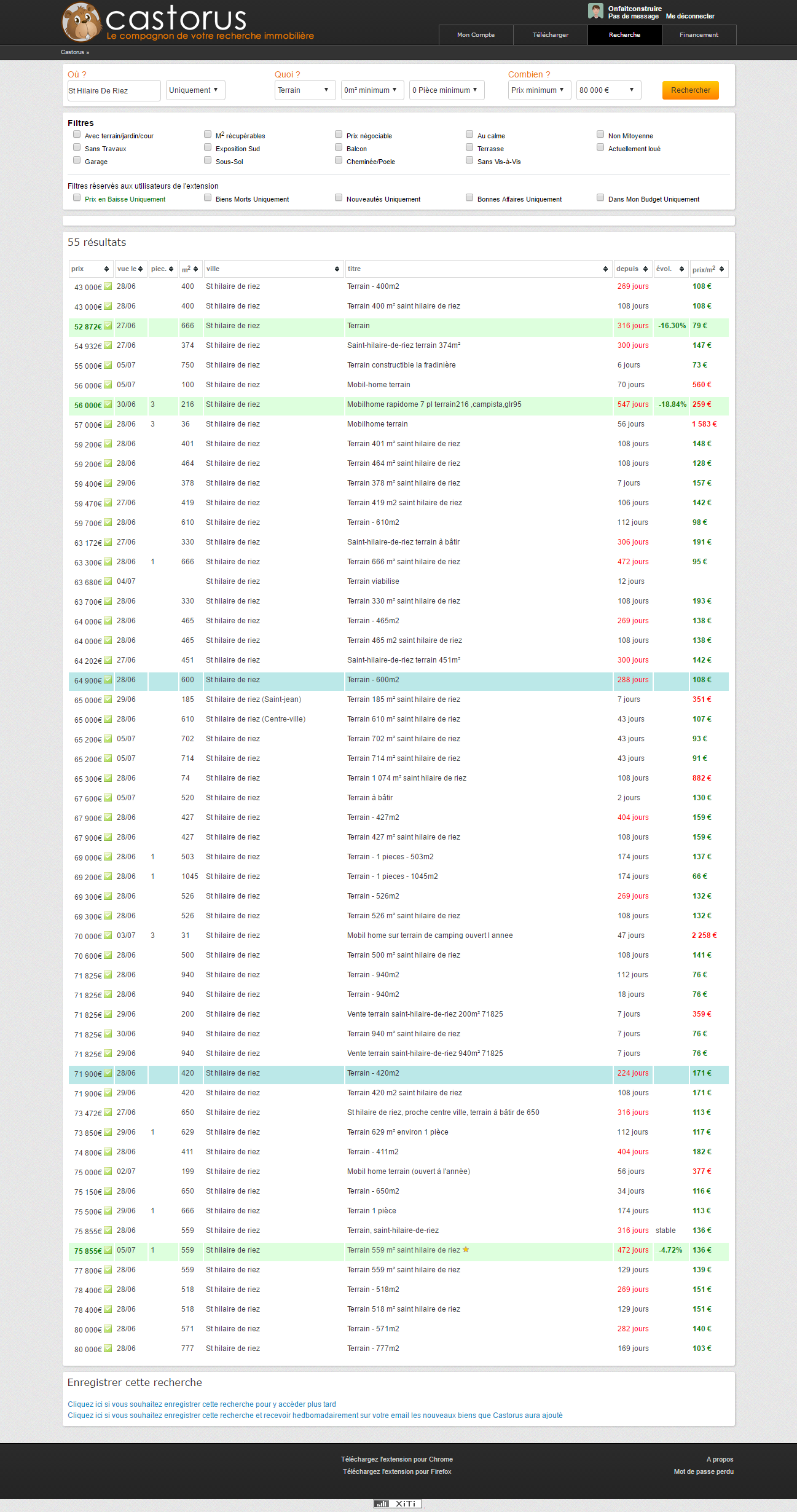Click the St Hilaire De Riez location field
This screenshot has width=797, height=1512.
point(114,90)
